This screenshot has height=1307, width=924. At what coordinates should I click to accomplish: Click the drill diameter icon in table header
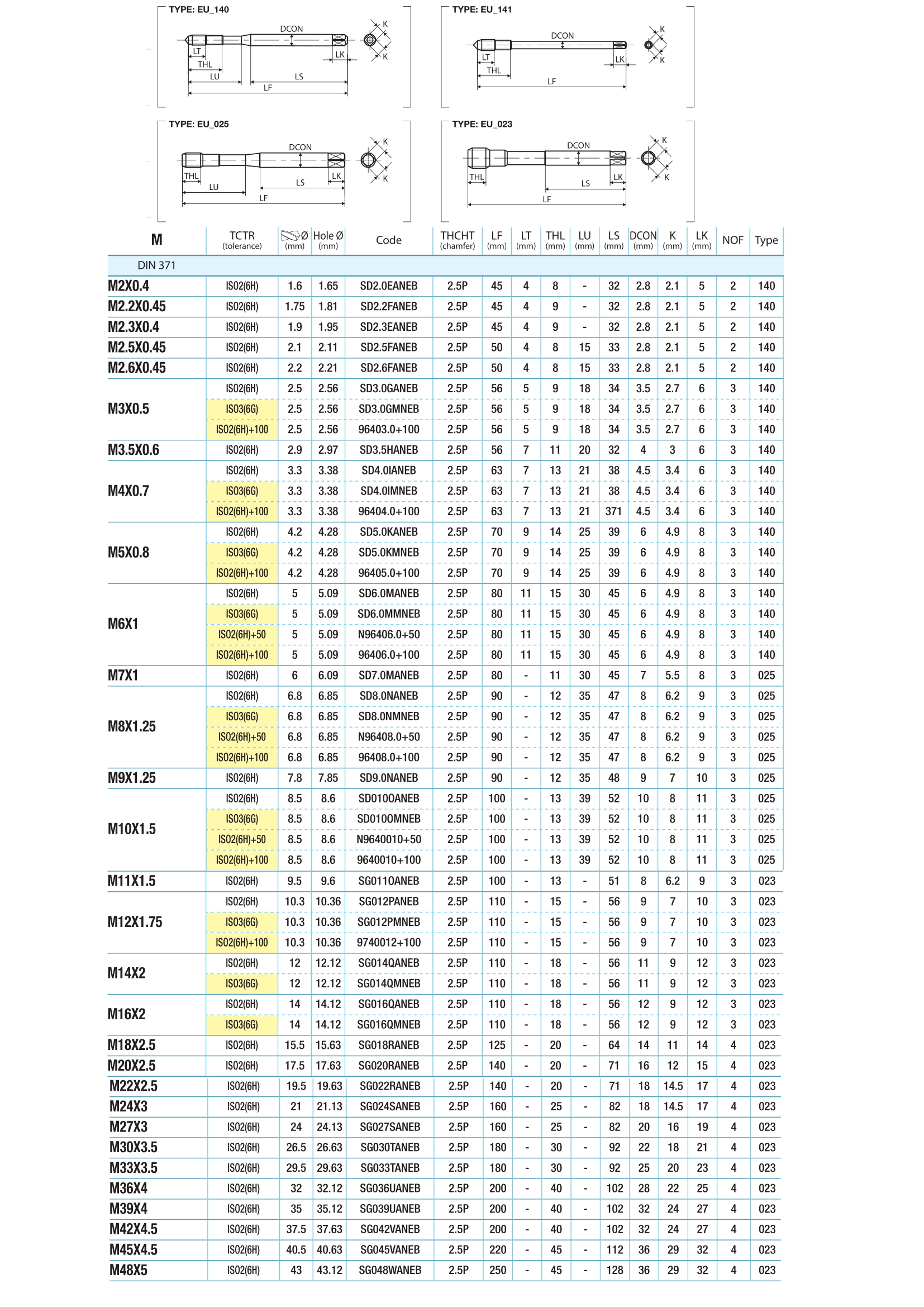(290, 236)
